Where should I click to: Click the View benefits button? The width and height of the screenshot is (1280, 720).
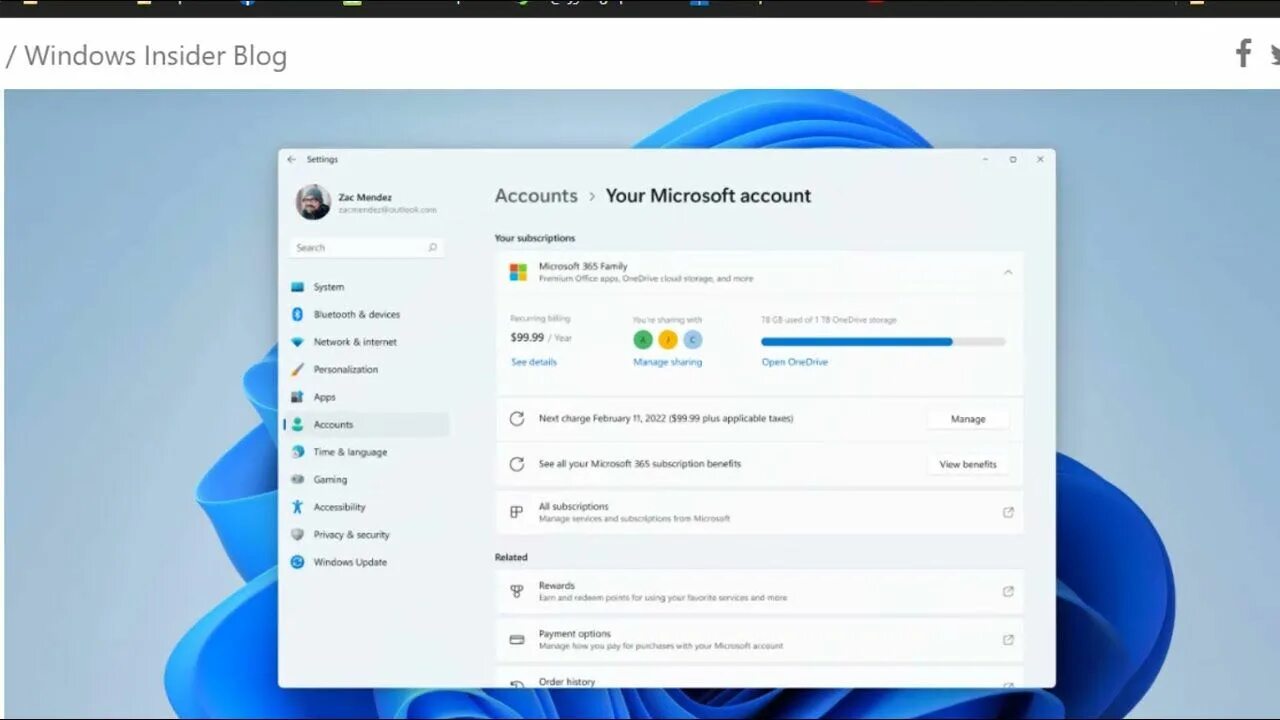click(x=968, y=464)
